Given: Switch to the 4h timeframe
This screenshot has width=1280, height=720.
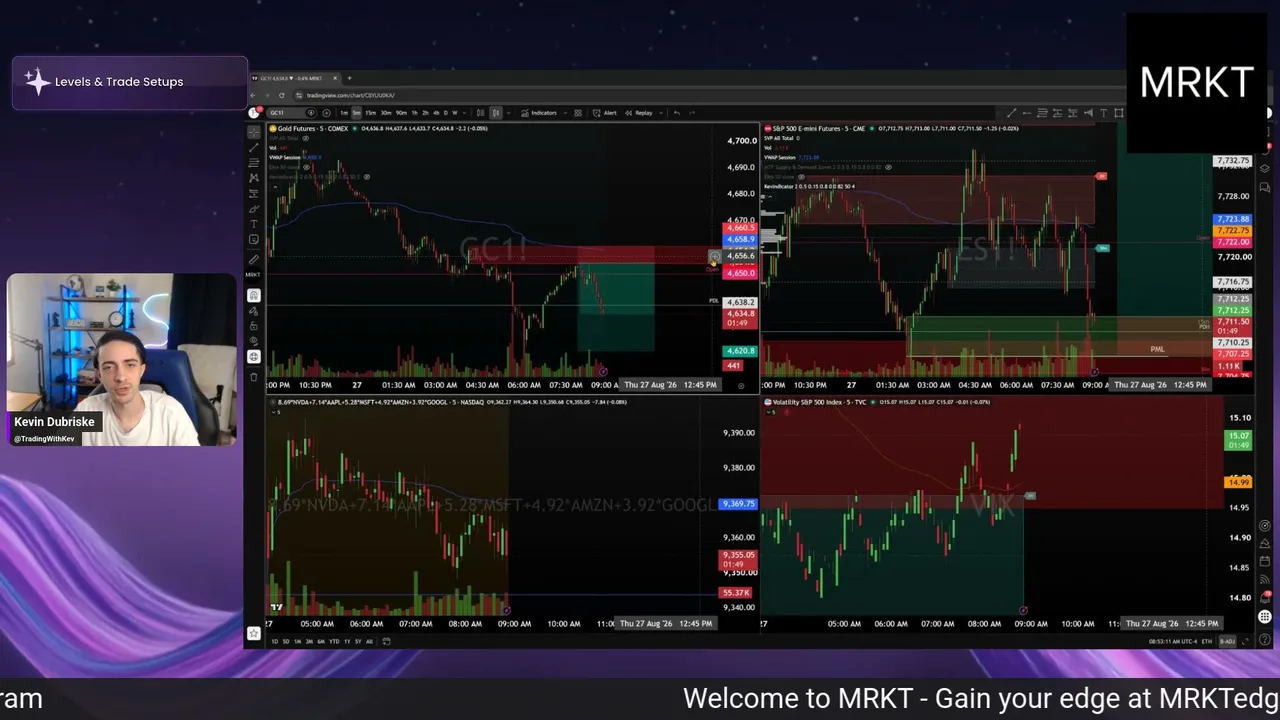Looking at the screenshot, I should [x=436, y=113].
